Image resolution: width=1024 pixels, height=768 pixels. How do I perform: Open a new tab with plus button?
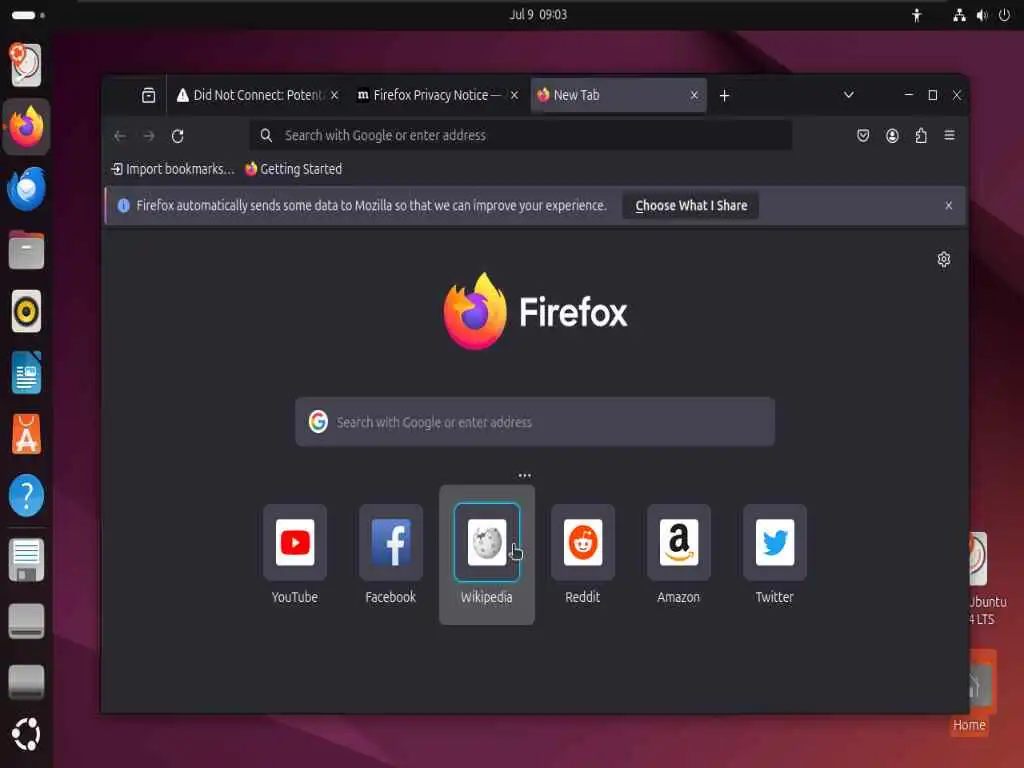(724, 96)
